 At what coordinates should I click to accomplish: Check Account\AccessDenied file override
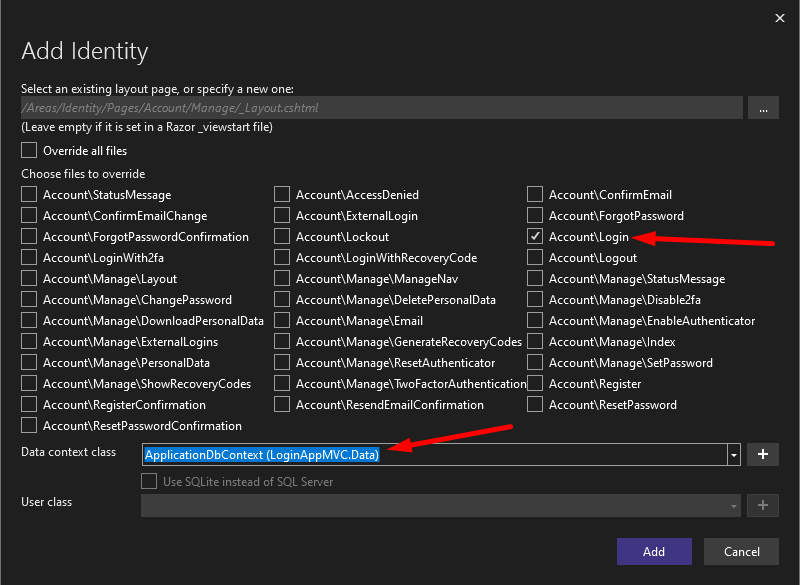(x=283, y=195)
